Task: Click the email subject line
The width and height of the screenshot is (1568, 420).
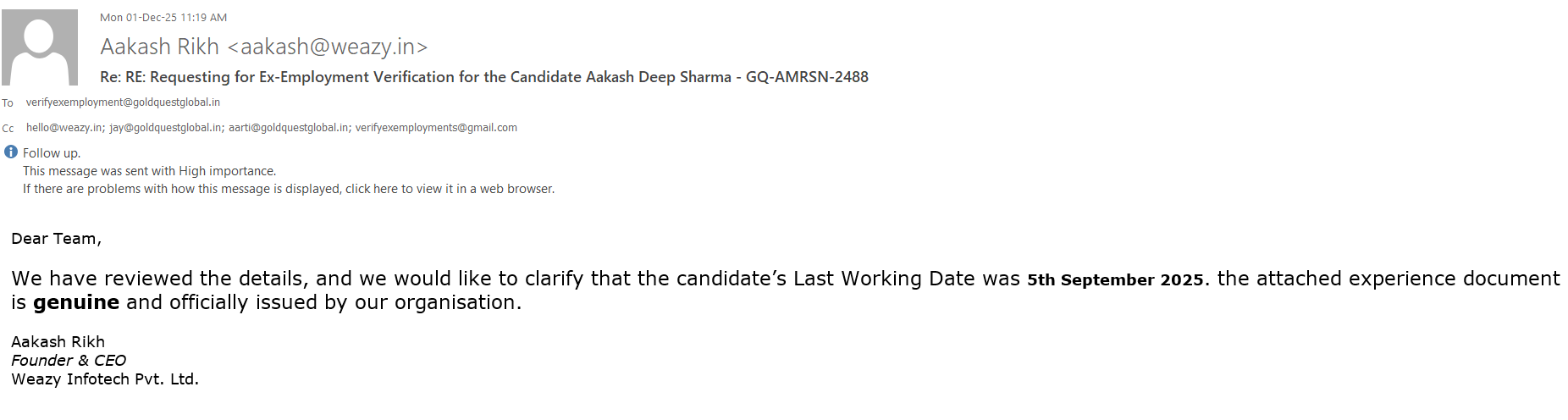Action: tap(483, 77)
